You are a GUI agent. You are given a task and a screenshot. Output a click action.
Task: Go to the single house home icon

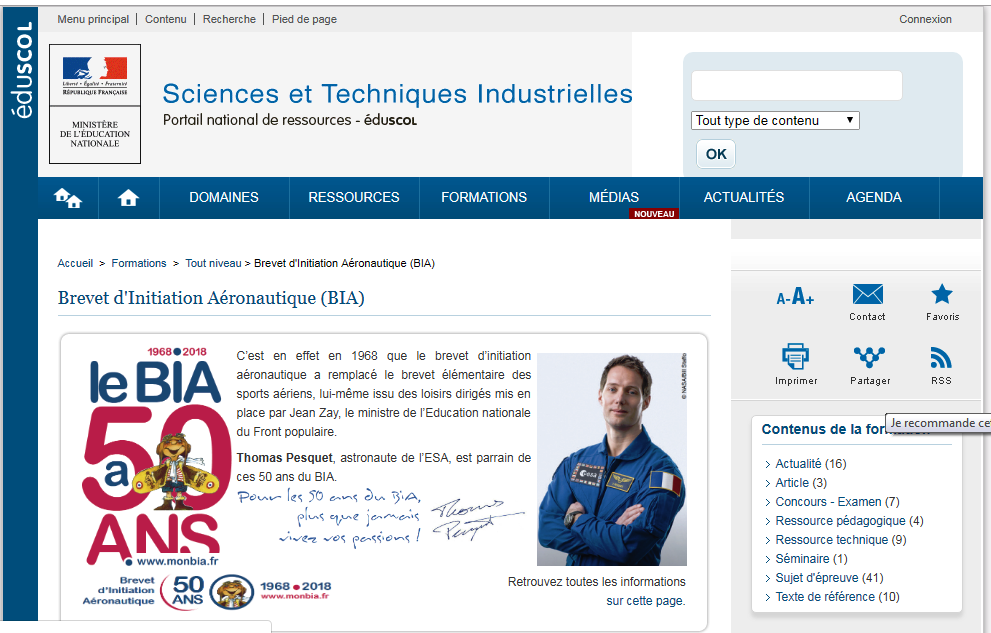pyautogui.click(x=128, y=198)
